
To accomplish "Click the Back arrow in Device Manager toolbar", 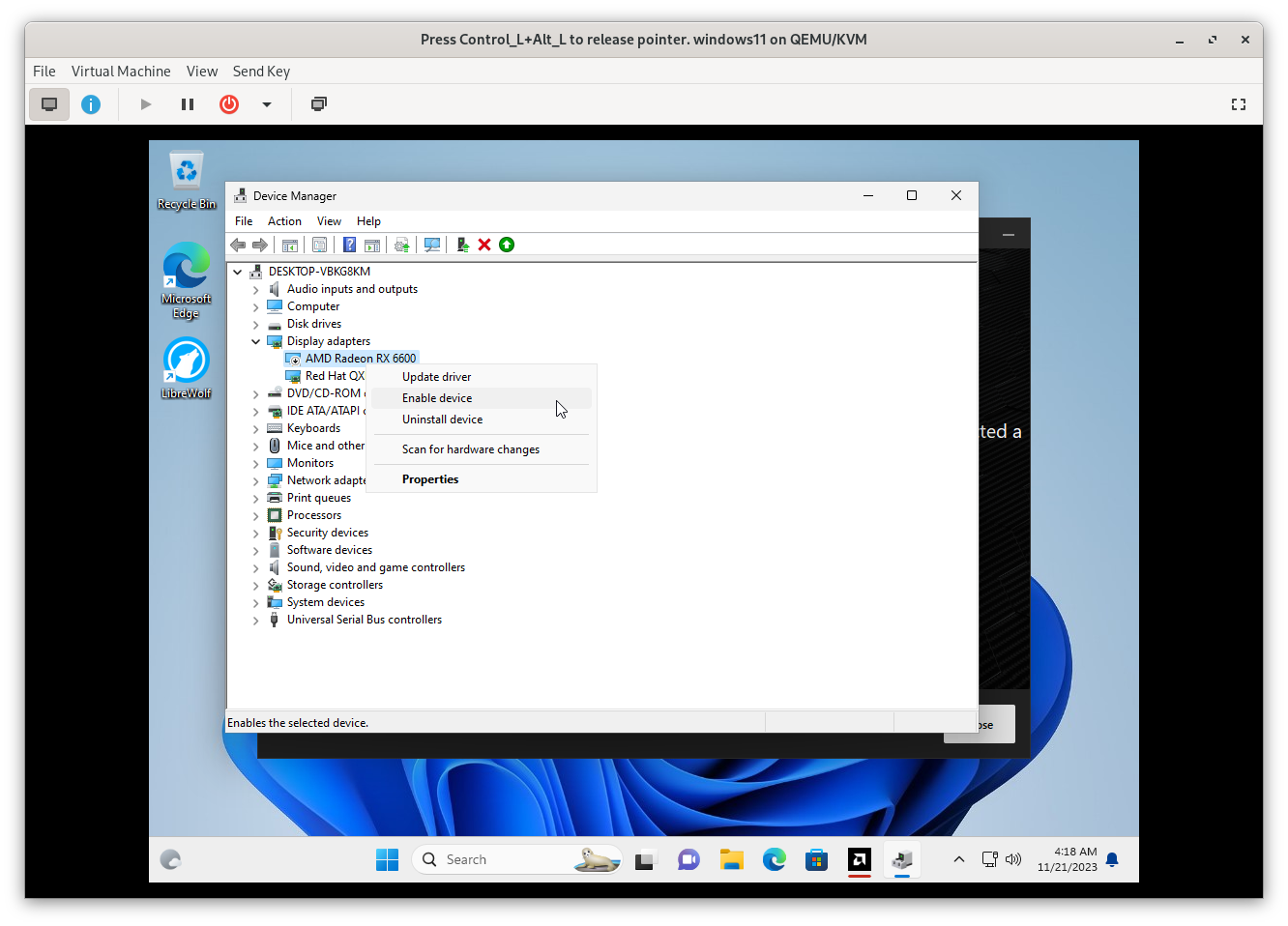I will [x=238, y=245].
